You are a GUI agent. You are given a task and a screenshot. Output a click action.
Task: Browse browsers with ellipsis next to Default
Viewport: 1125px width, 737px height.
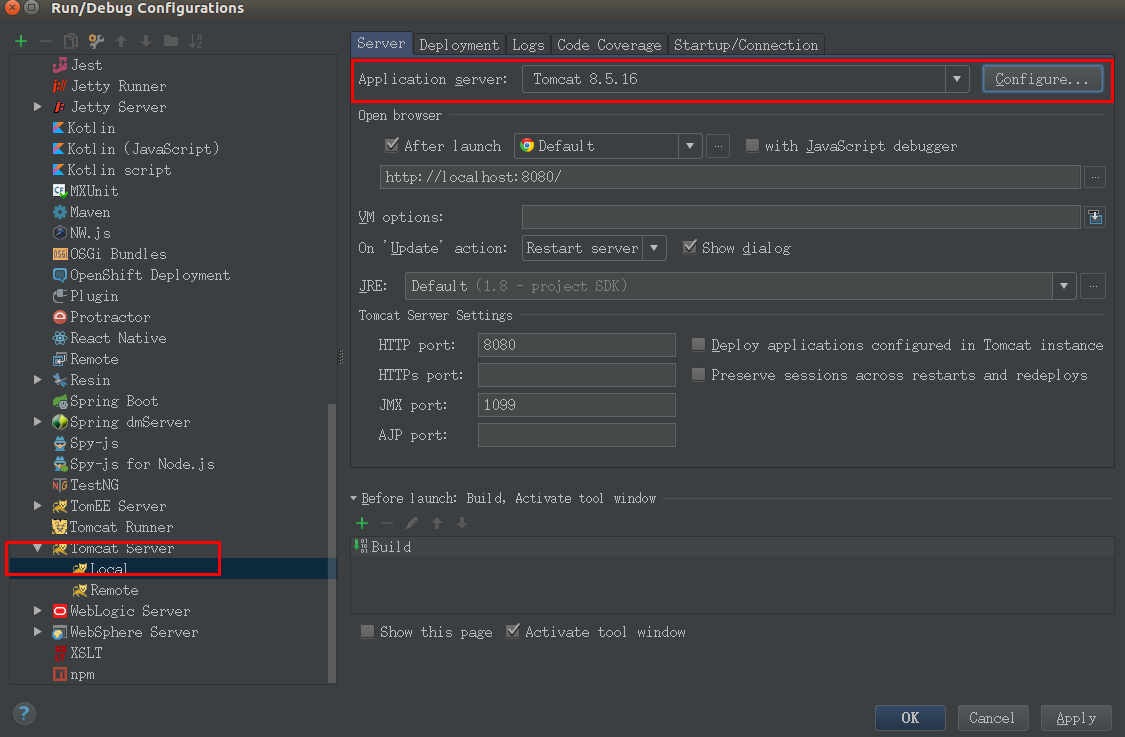click(718, 146)
